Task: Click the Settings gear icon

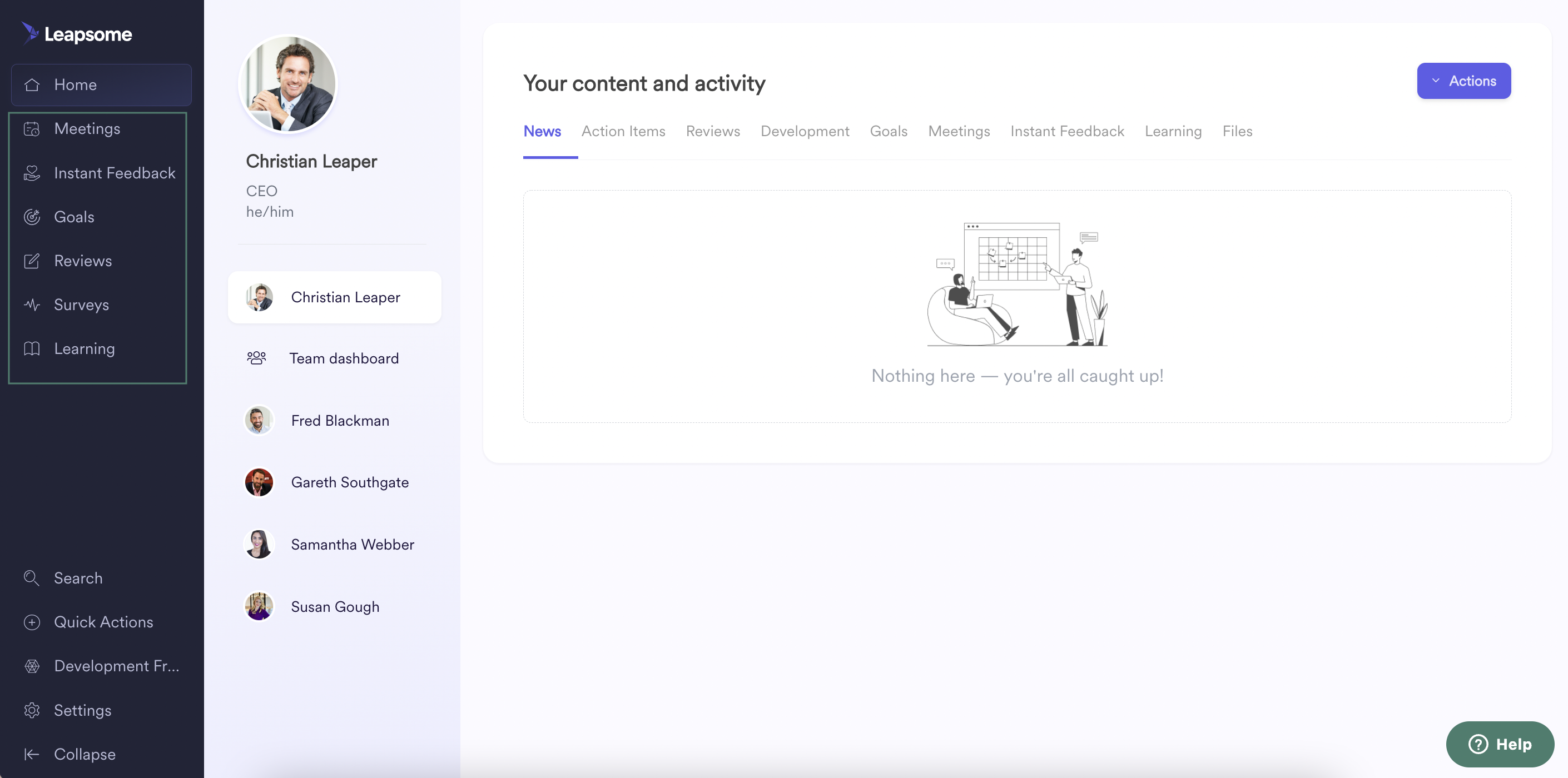Action: click(32, 710)
